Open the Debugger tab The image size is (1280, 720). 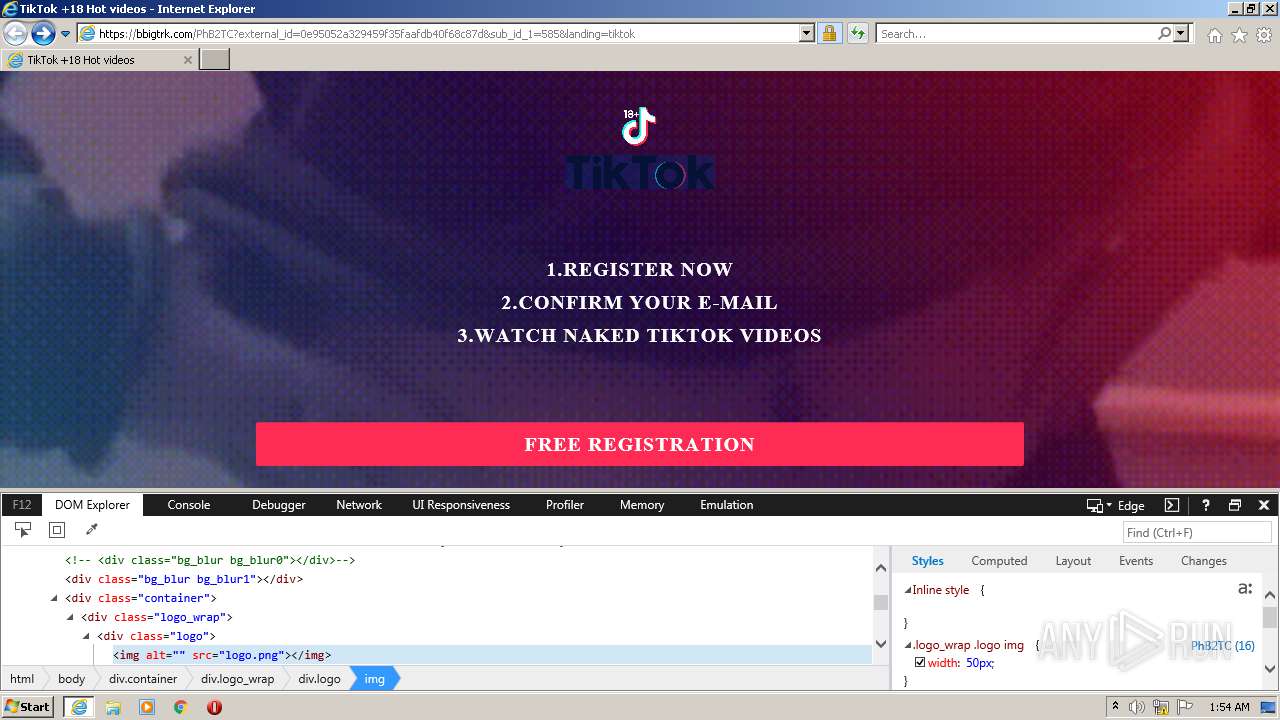(x=279, y=505)
